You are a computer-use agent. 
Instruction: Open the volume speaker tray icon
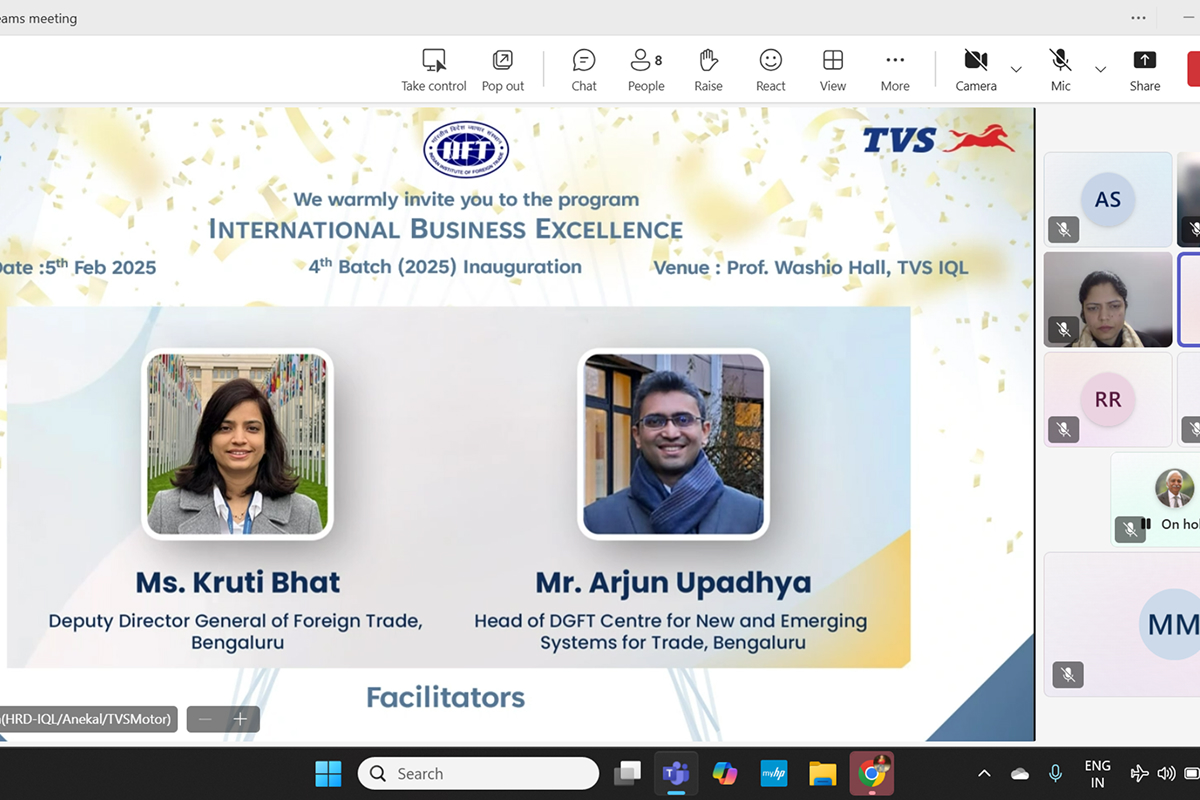[x=1166, y=773]
